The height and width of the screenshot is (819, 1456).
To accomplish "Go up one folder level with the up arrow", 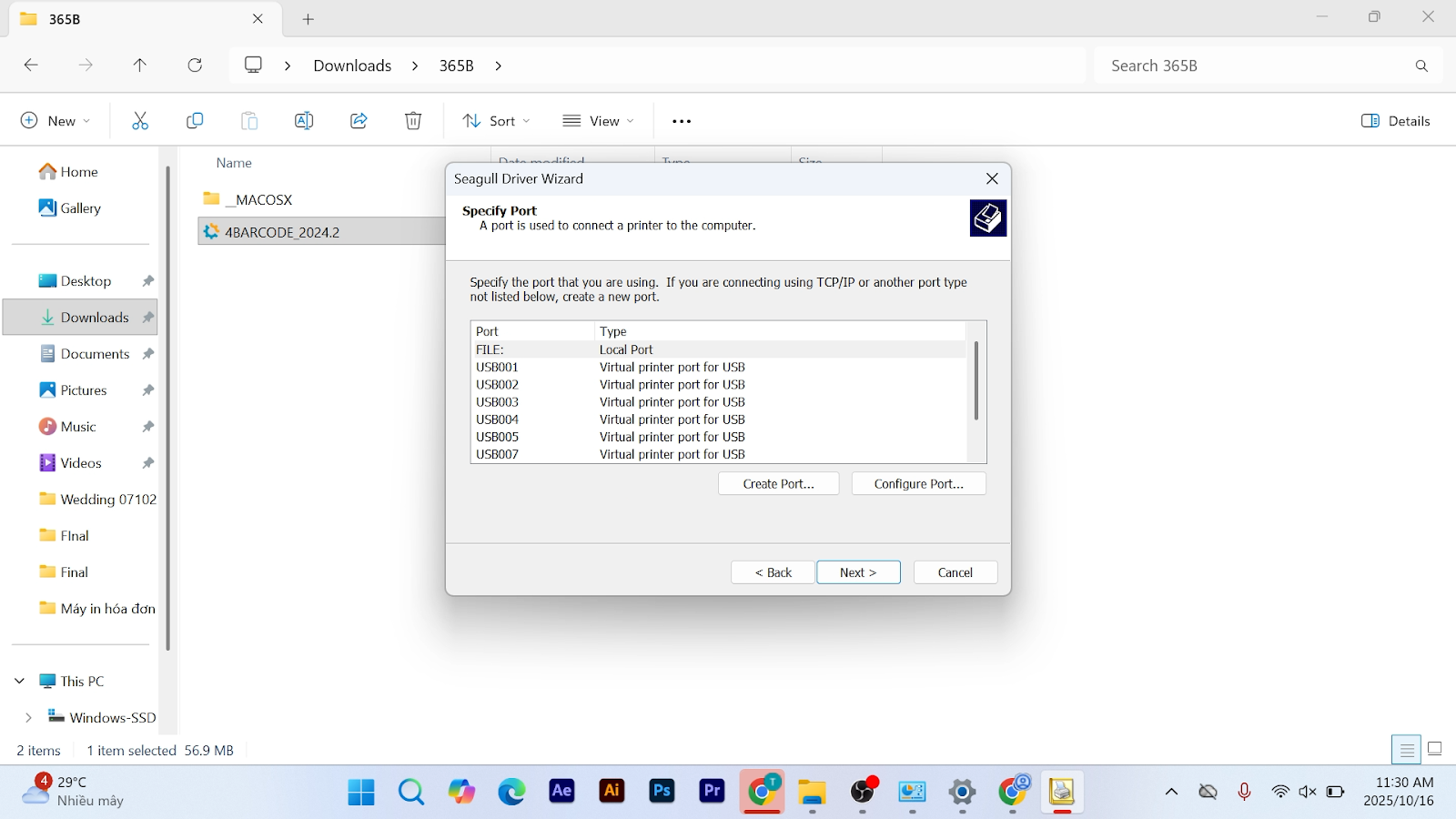I will pyautogui.click(x=140, y=66).
